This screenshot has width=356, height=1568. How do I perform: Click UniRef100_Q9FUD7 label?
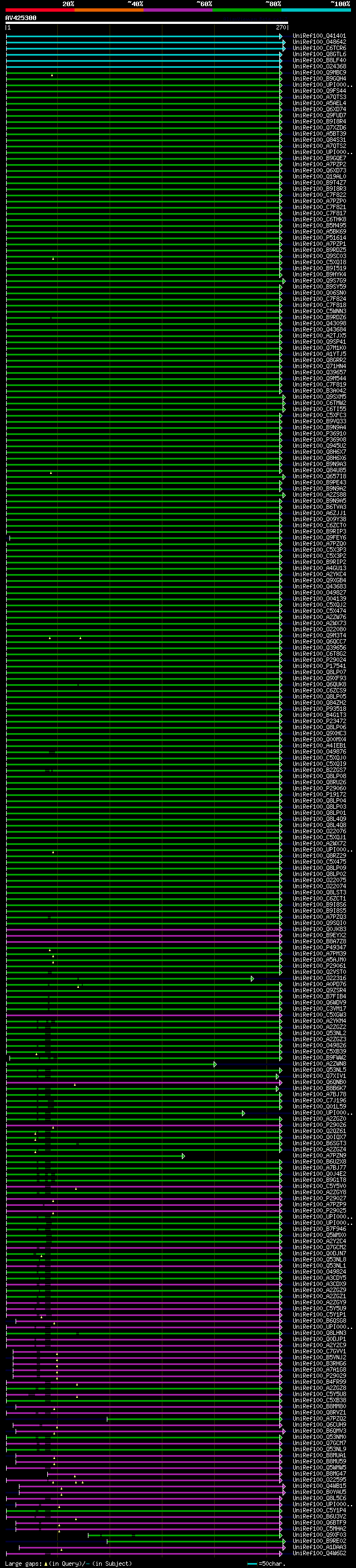tap(319, 115)
